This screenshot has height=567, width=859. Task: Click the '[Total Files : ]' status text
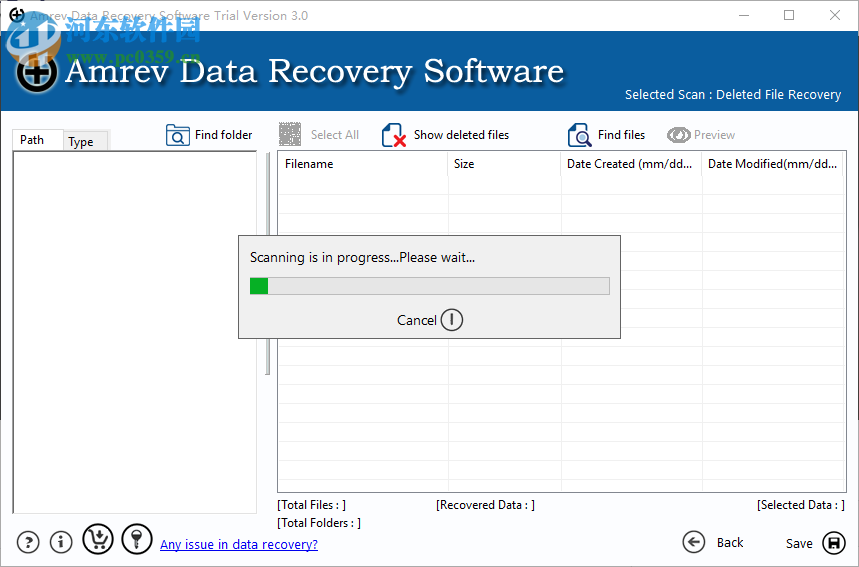(x=312, y=505)
